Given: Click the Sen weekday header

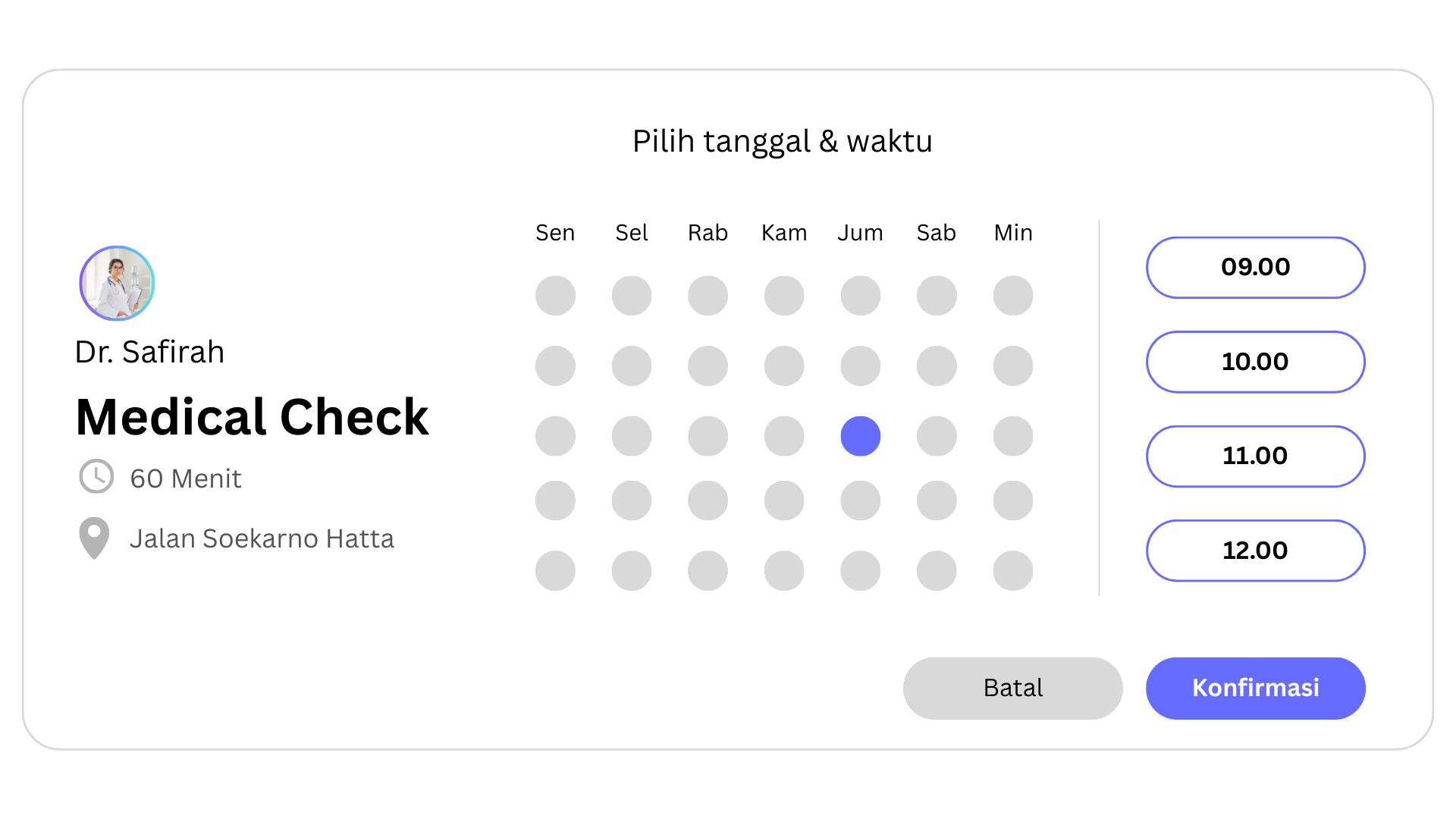Looking at the screenshot, I should 555,233.
